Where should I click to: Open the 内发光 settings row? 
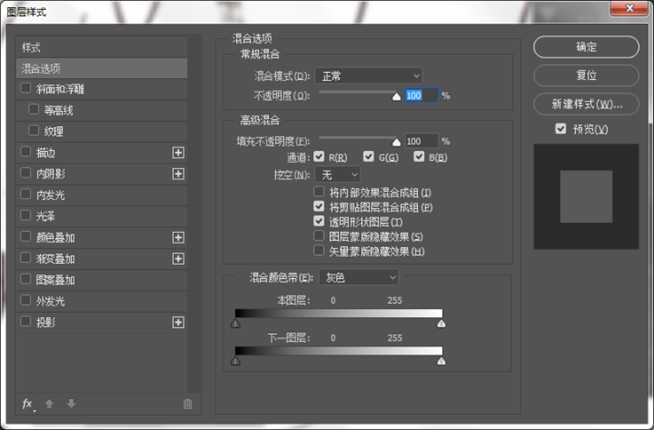click(x=101, y=195)
